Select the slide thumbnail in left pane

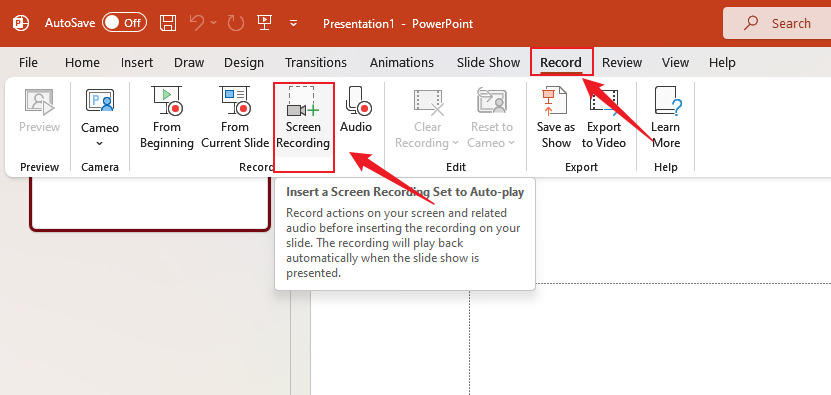coord(151,205)
